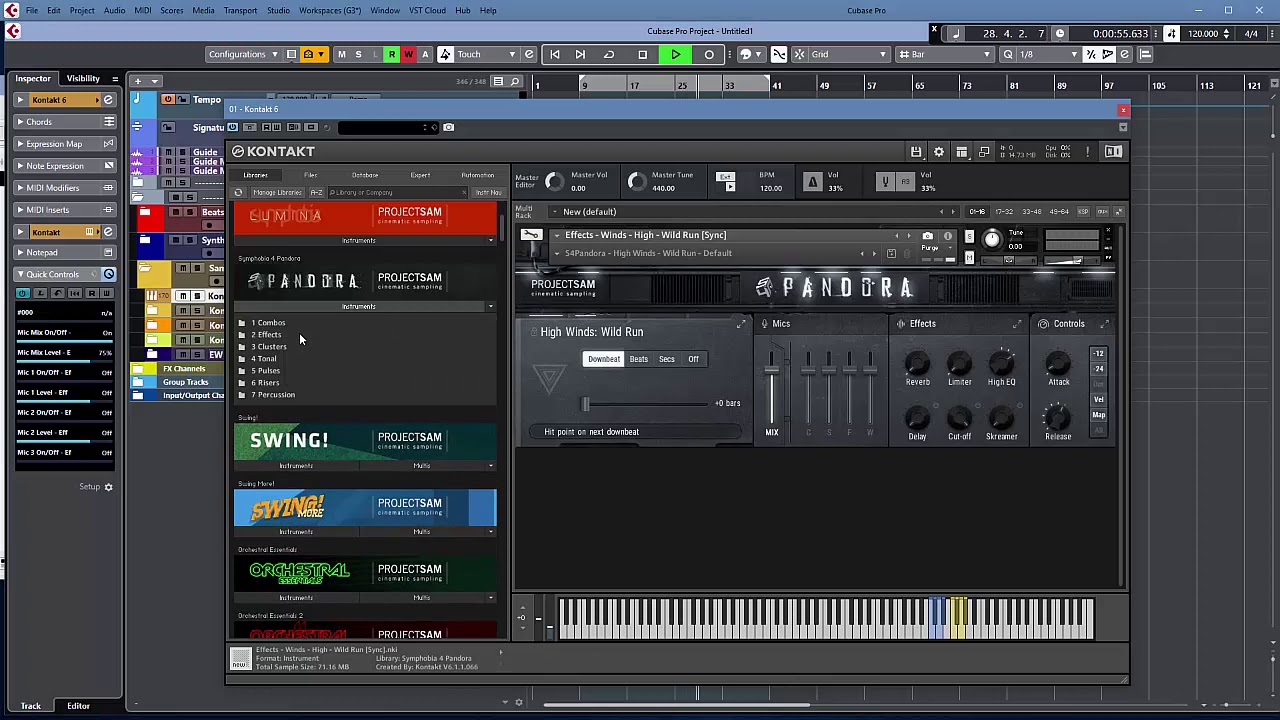Screen dimensions: 1280x720
Task: Click the Record button in transport
Action: tap(709, 54)
